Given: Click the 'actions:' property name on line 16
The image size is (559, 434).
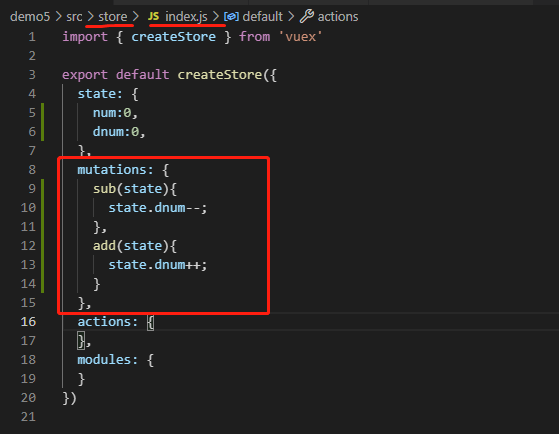Looking at the screenshot, I should (x=107, y=322).
